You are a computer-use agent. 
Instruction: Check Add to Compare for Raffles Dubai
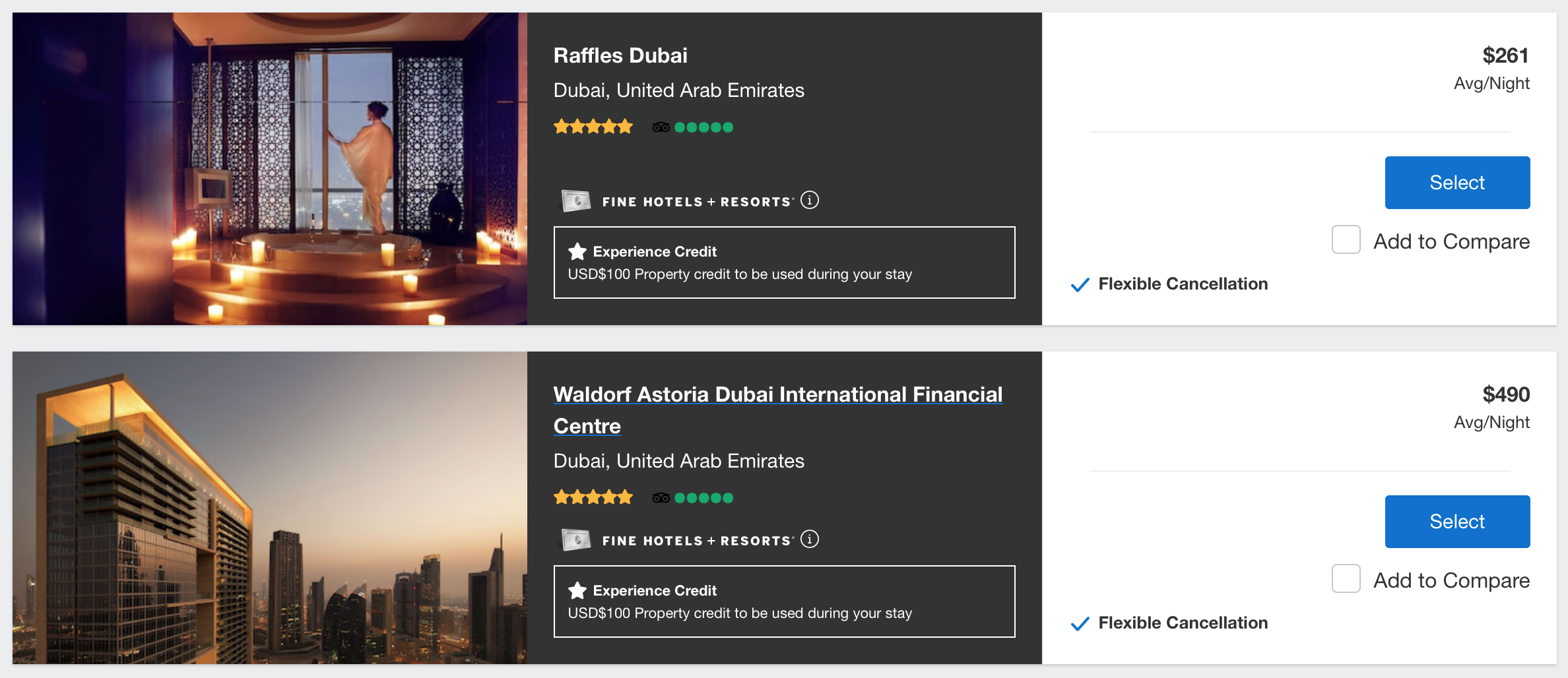pyautogui.click(x=1346, y=240)
